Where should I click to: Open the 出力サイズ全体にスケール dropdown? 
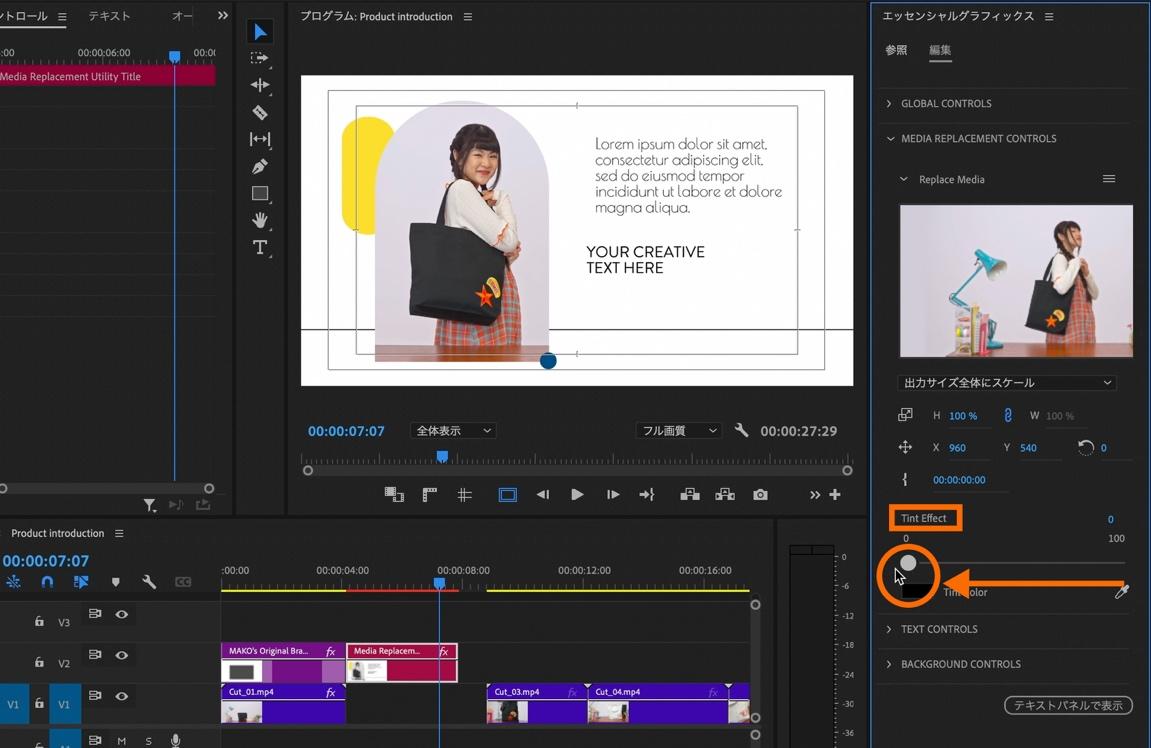coord(1007,383)
